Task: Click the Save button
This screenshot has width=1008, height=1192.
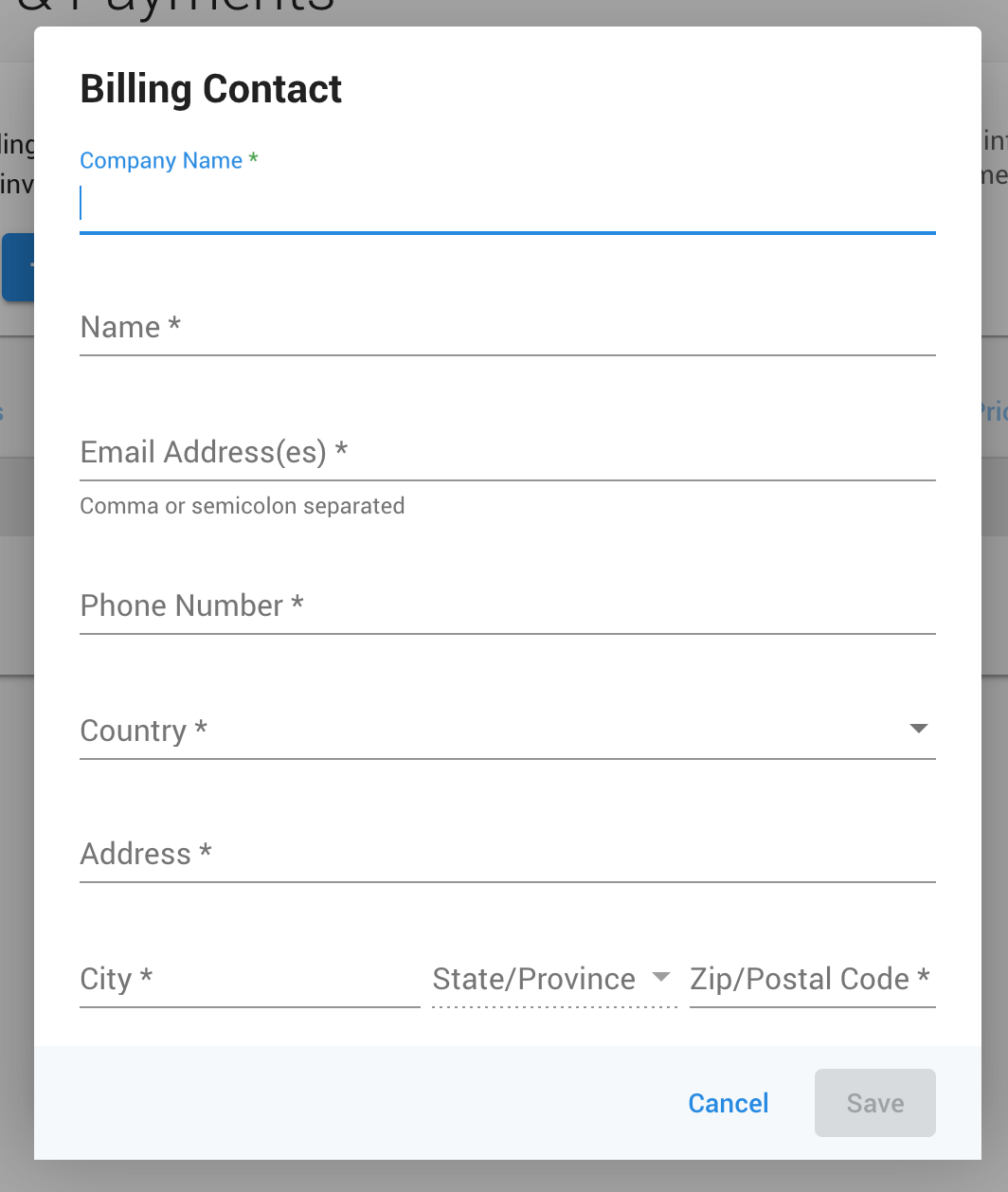Action: point(875,1103)
